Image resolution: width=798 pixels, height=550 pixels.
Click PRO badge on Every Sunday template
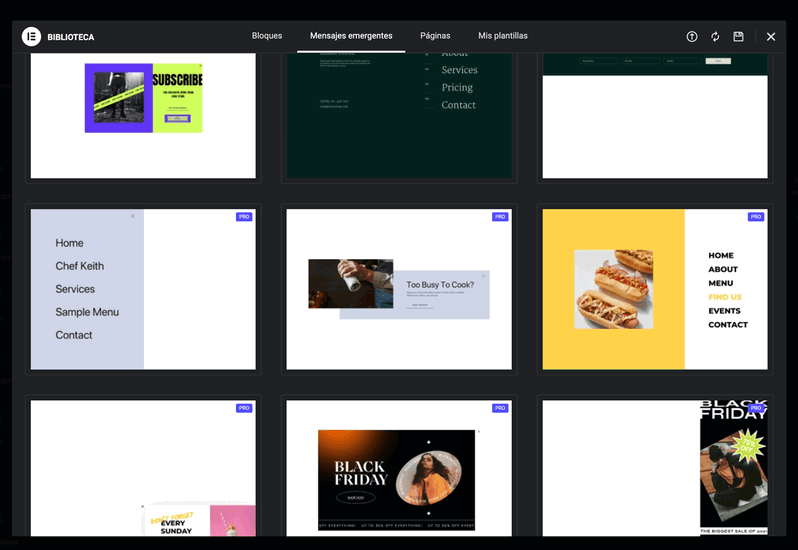[244, 408]
